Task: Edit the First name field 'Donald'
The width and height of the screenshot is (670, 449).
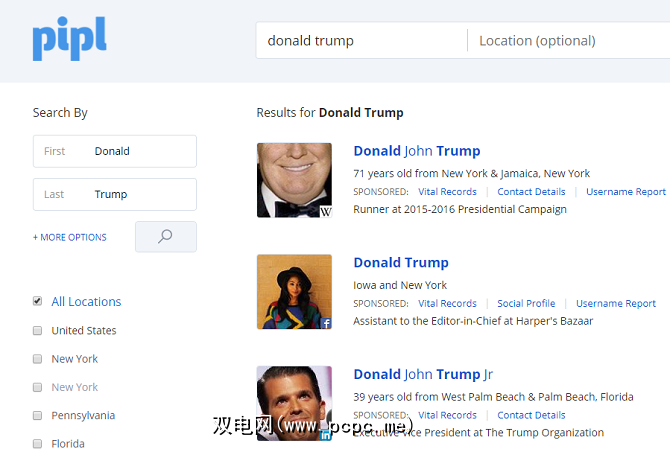Action: coord(115,151)
